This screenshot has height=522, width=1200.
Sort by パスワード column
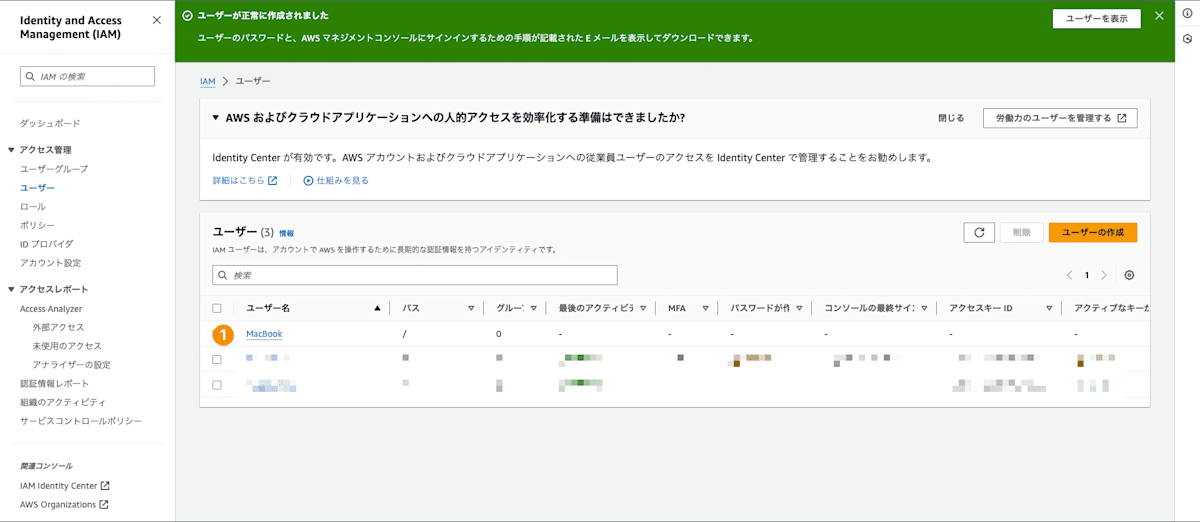(799, 308)
